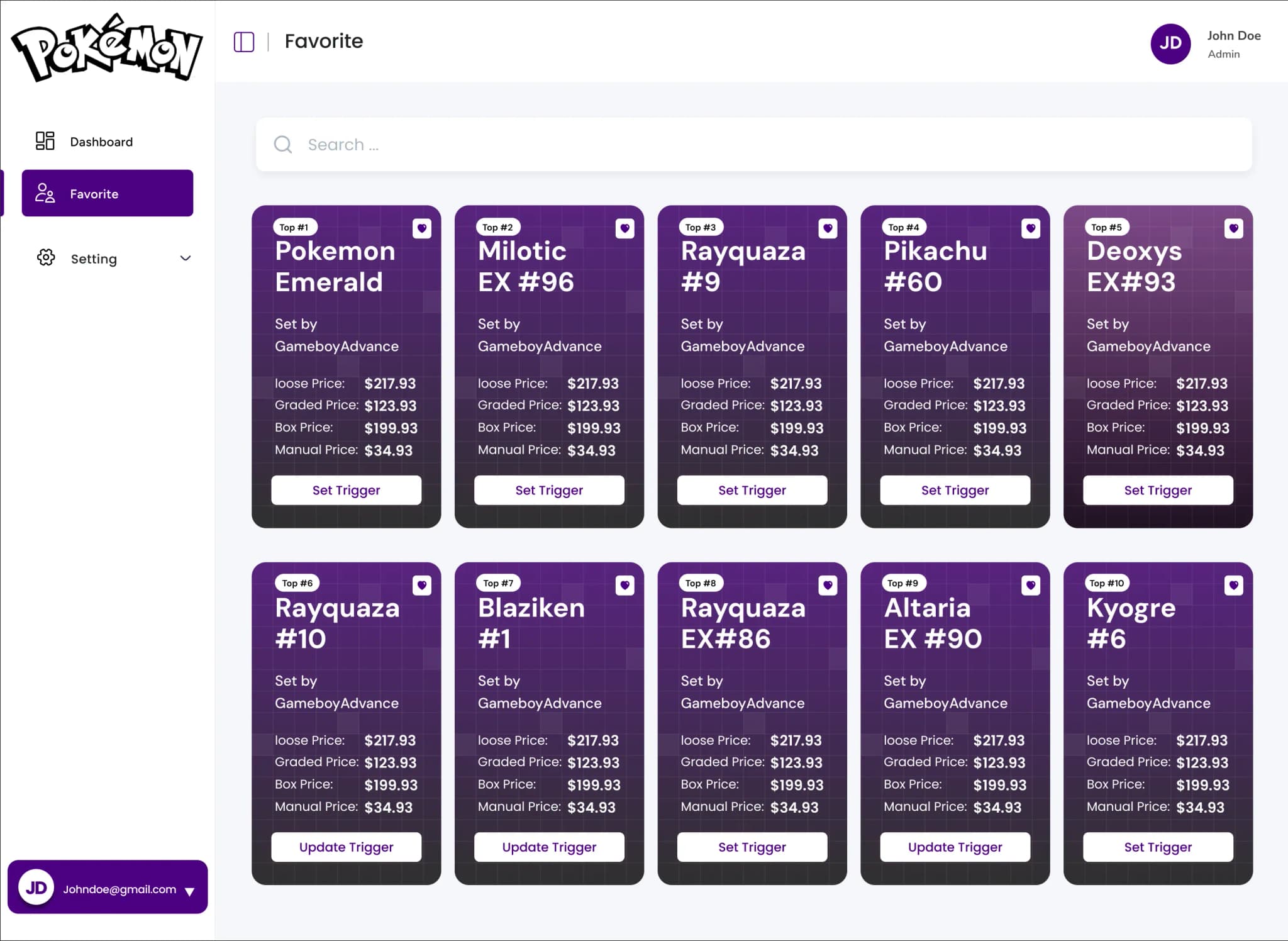This screenshot has width=1288, height=941.
Task: Toggle heart on Pikachu #60 card
Action: (x=1031, y=228)
